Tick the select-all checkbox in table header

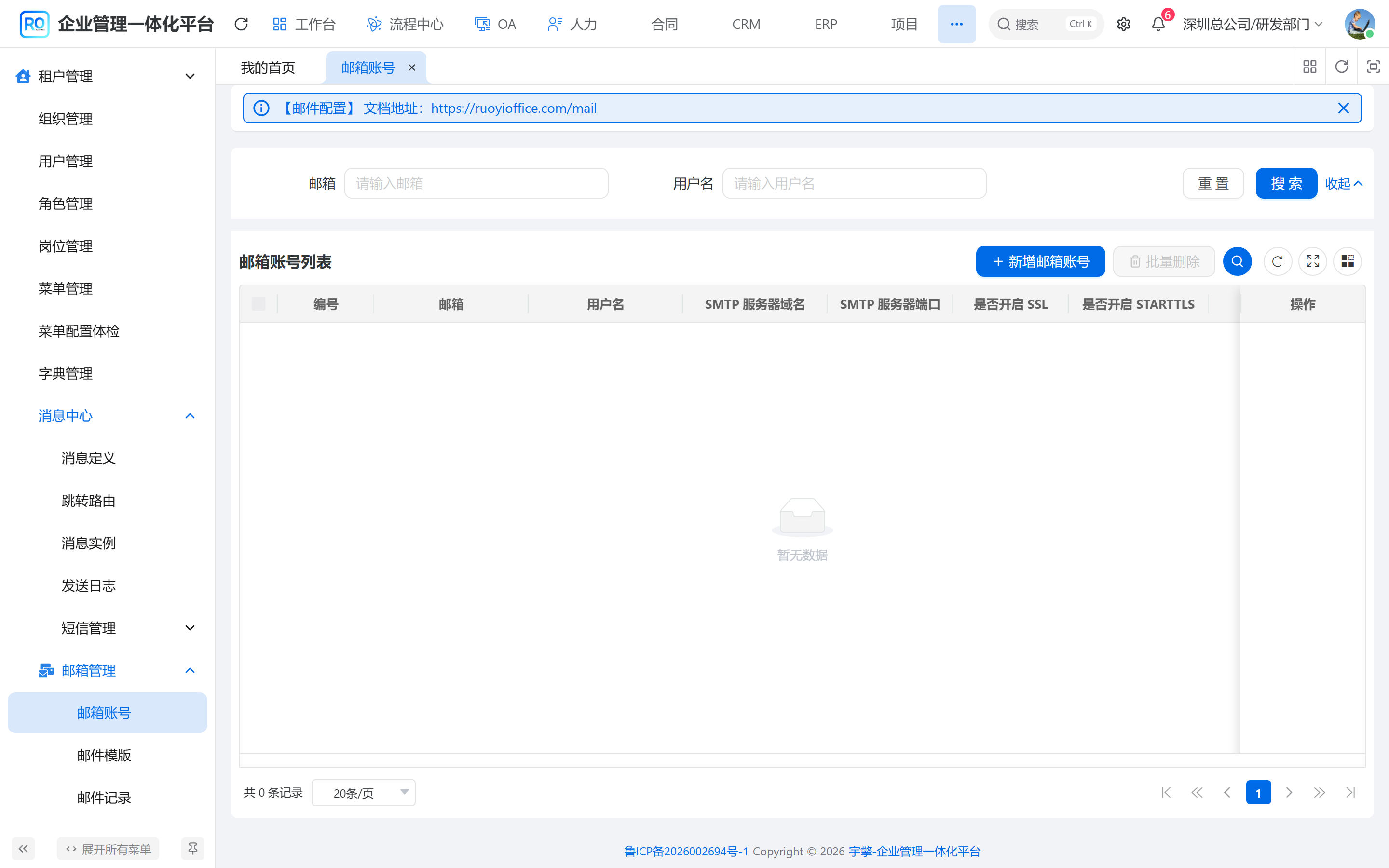click(259, 304)
